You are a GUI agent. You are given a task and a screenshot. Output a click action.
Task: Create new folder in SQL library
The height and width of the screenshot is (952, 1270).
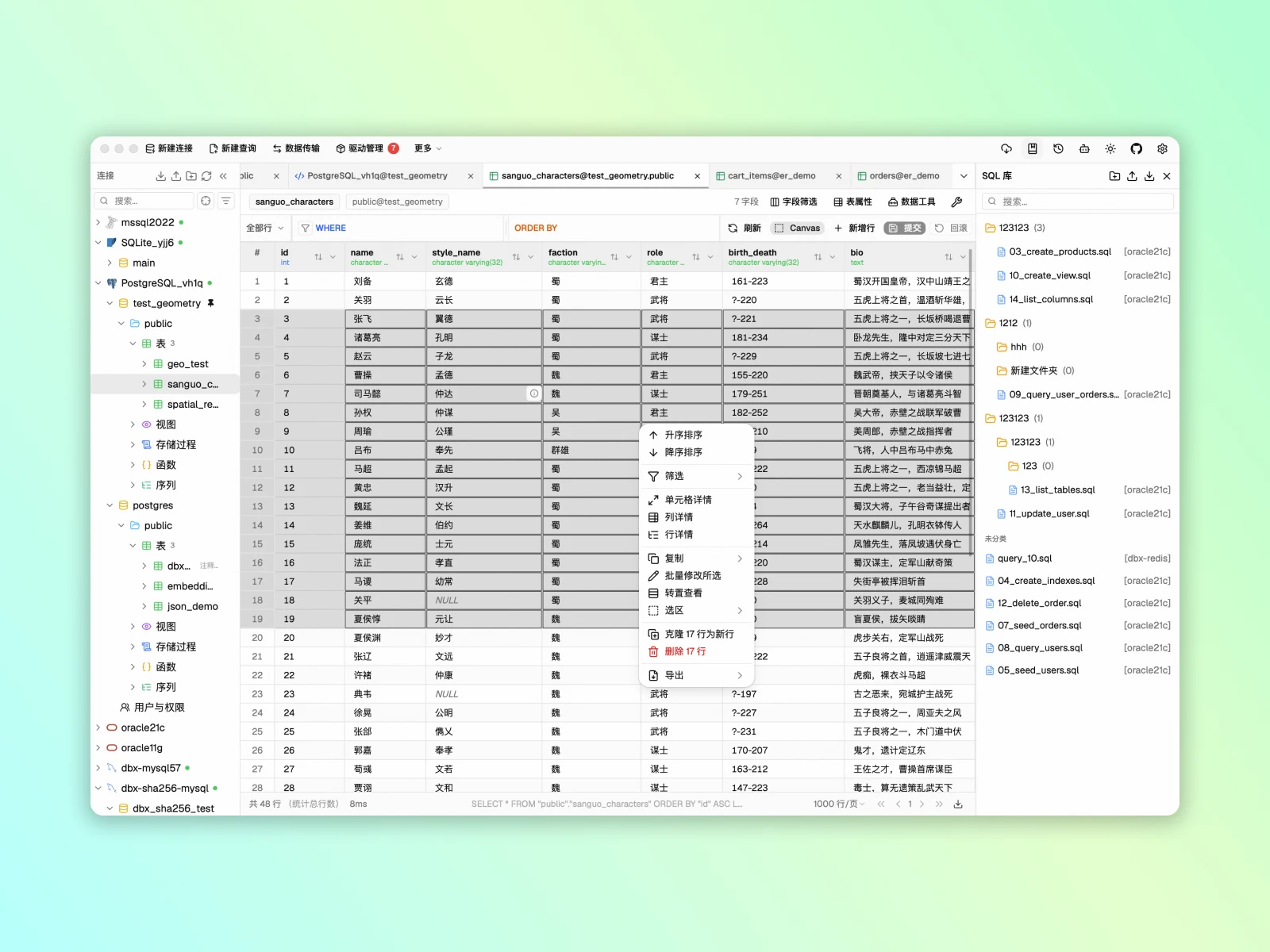(1114, 176)
